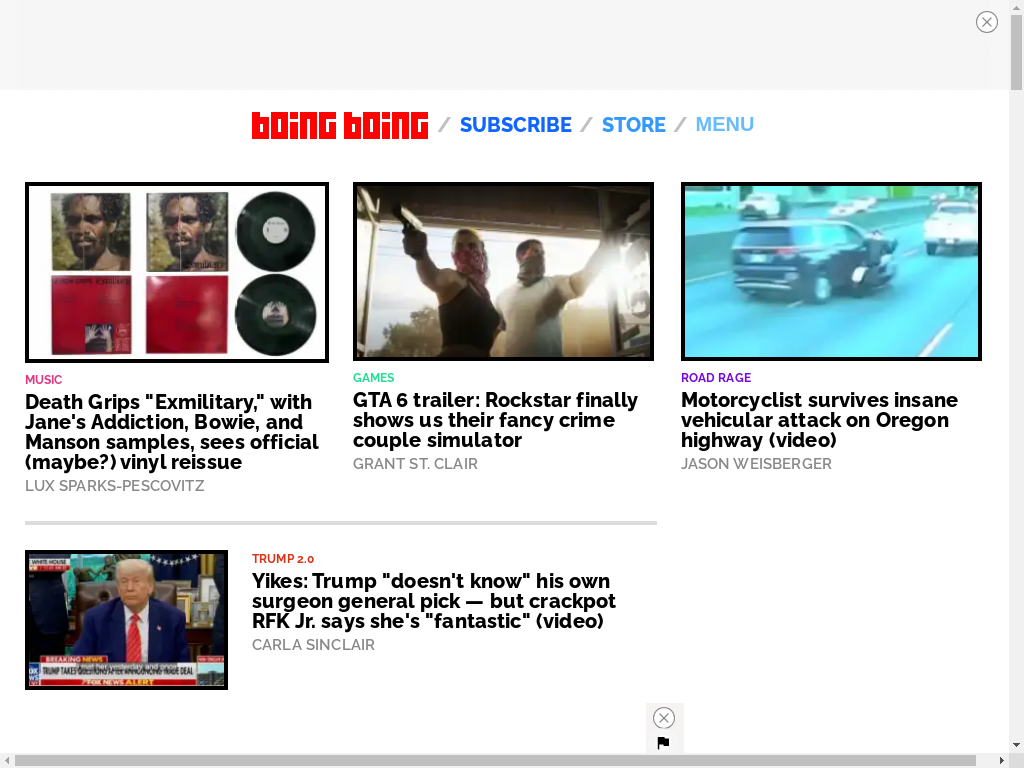Image resolution: width=1024 pixels, height=768 pixels.
Task: Open the SUBSCRIBE link
Action: click(515, 125)
